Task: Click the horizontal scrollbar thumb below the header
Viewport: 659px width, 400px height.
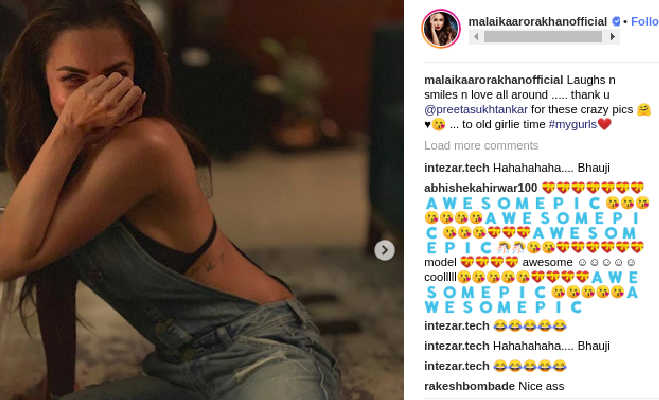Action: (x=543, y=37)
